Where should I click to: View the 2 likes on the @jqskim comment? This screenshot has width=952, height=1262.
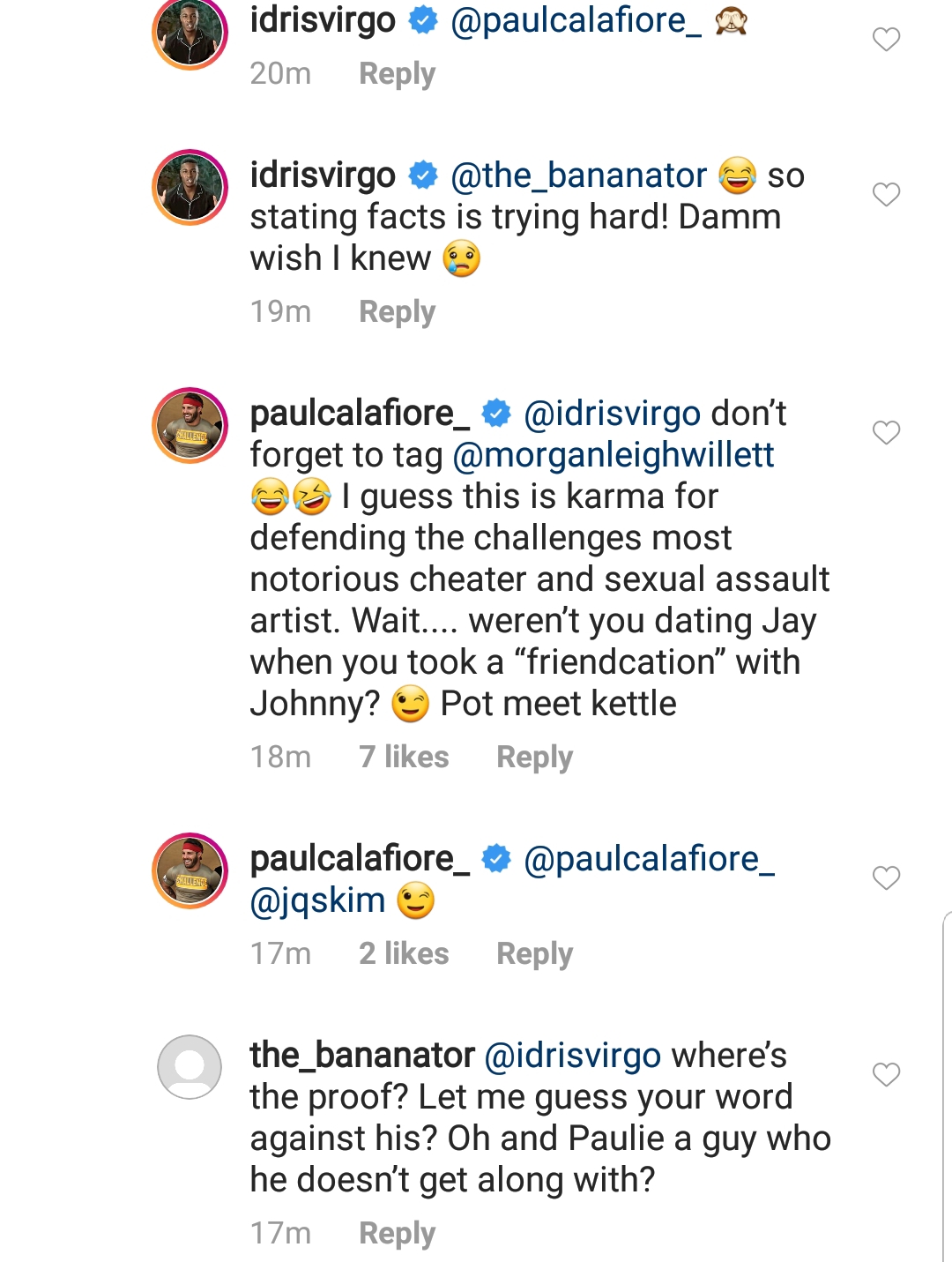(404, 953)
